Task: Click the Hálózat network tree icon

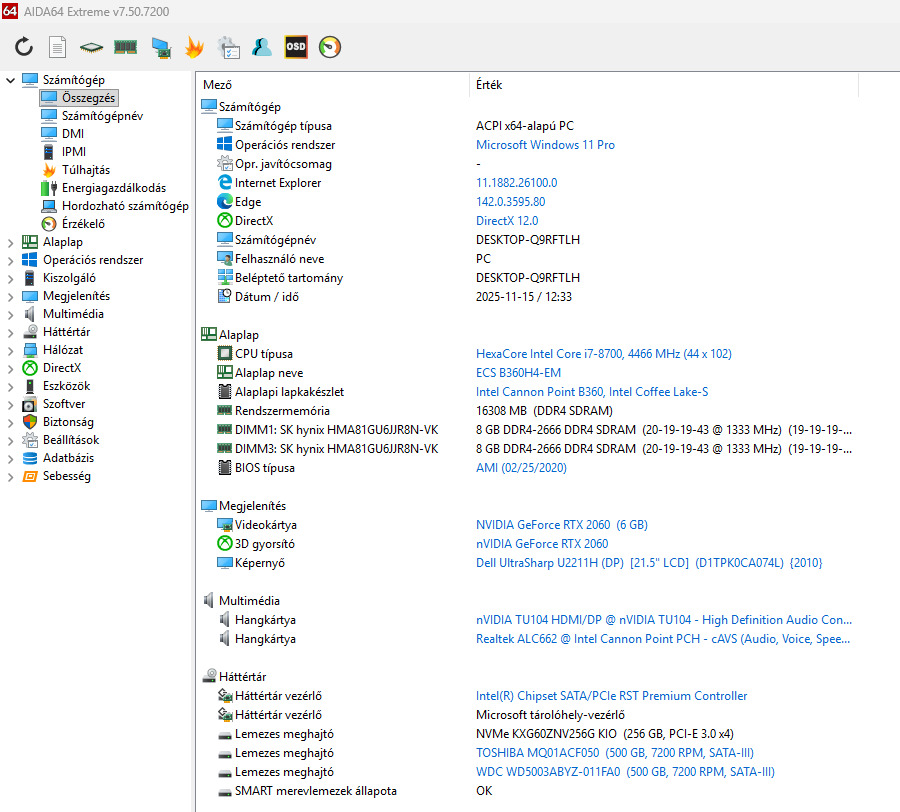Action: (30, 349)
